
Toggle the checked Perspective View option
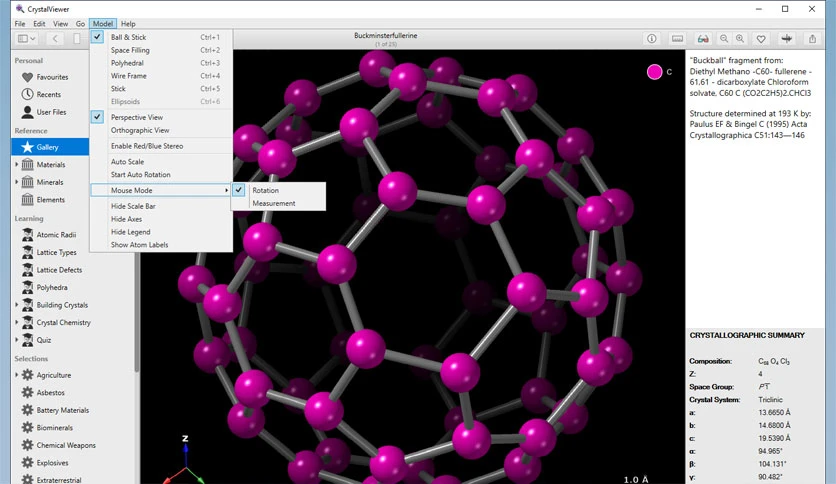point(161,117)
